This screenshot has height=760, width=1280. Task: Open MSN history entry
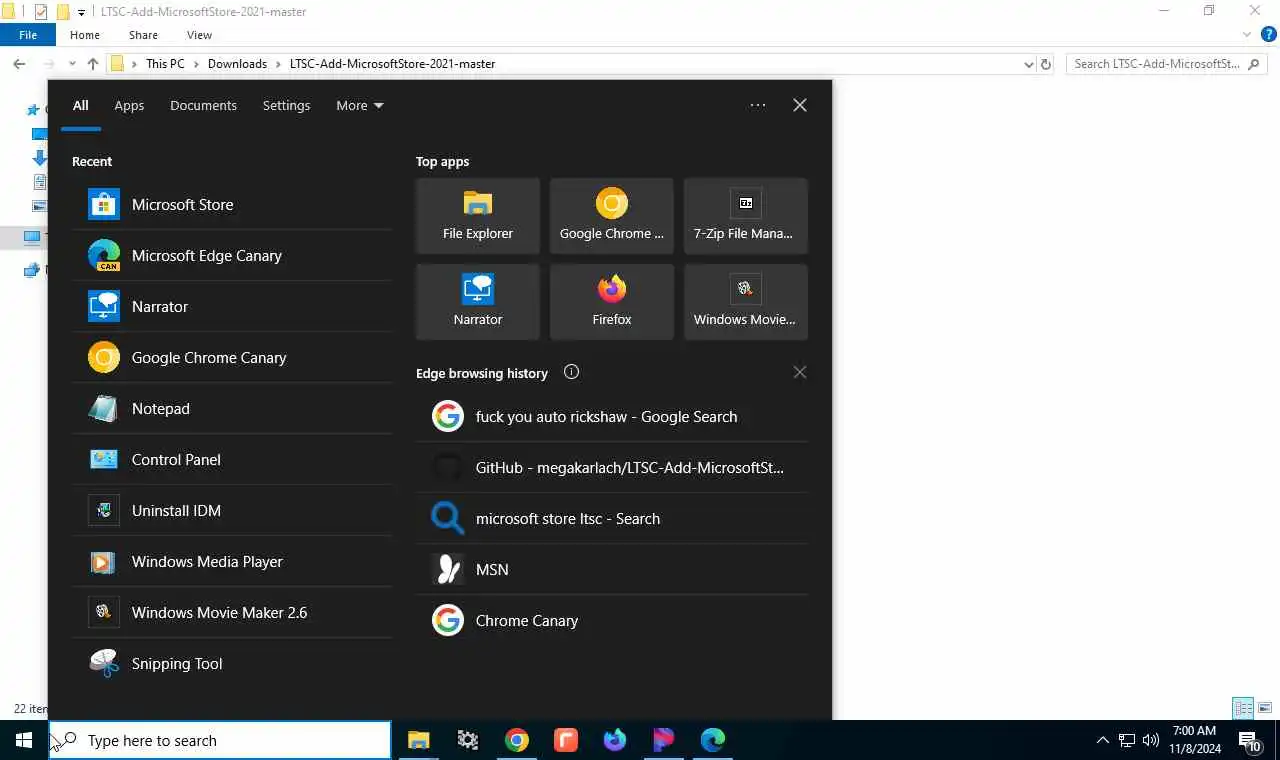pyautogui.click(x=612, y=569)
